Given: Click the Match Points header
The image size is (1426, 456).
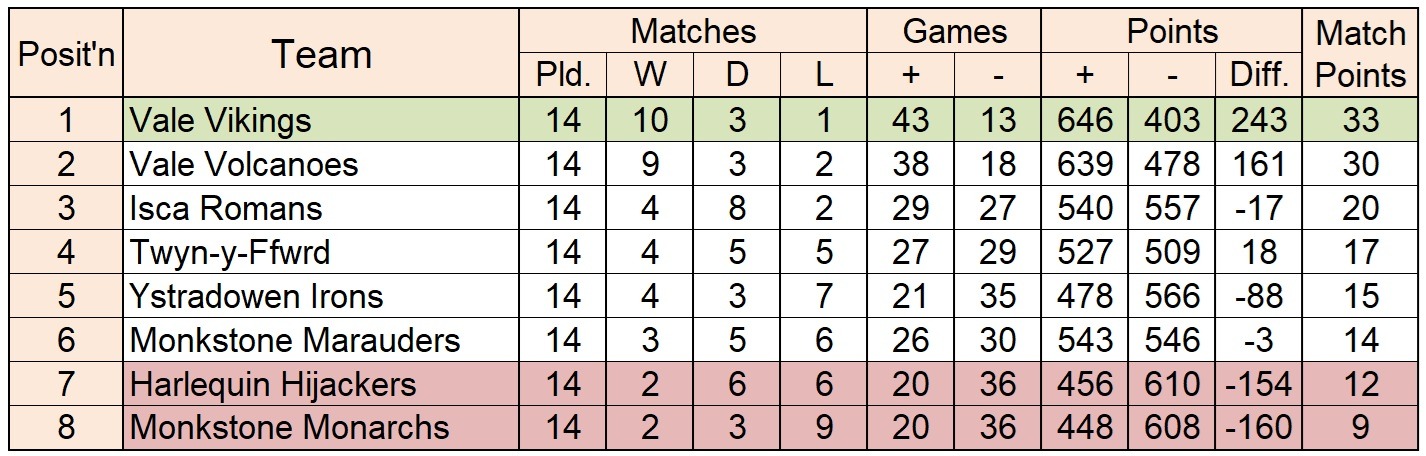Looking at the screenshot, I should tap(1360, 54).
